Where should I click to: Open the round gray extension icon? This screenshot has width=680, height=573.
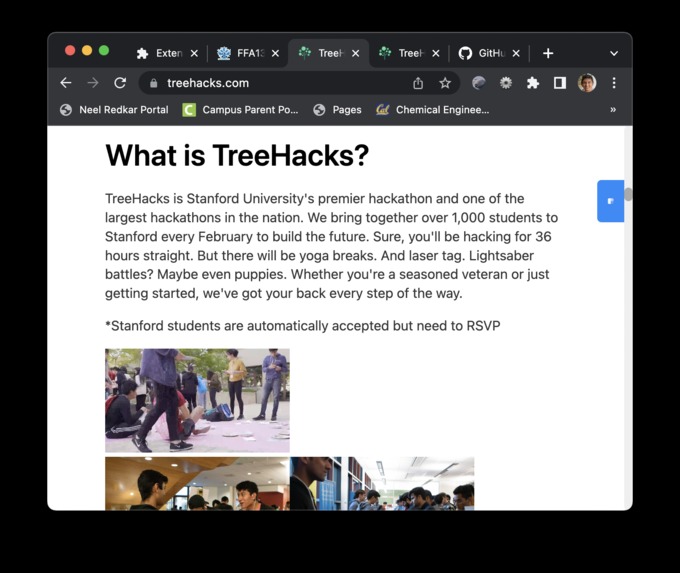coord(479,83)
